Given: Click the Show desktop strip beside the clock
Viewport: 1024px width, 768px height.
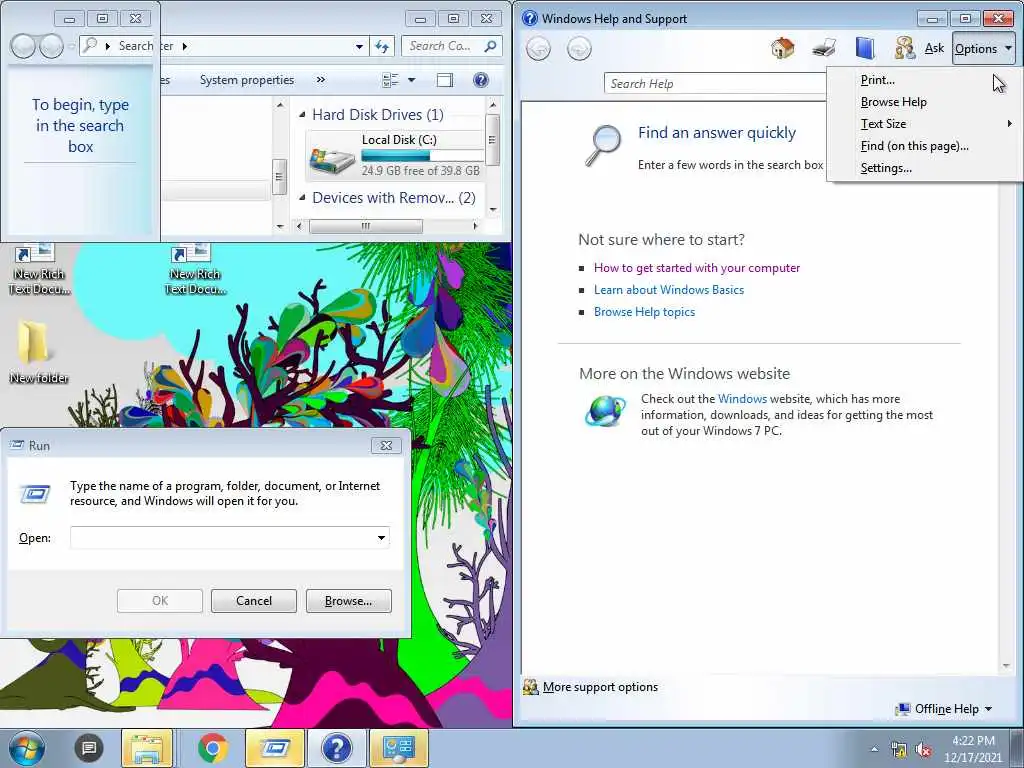Looking at the screenshot, I should [x=1016, y=748].
